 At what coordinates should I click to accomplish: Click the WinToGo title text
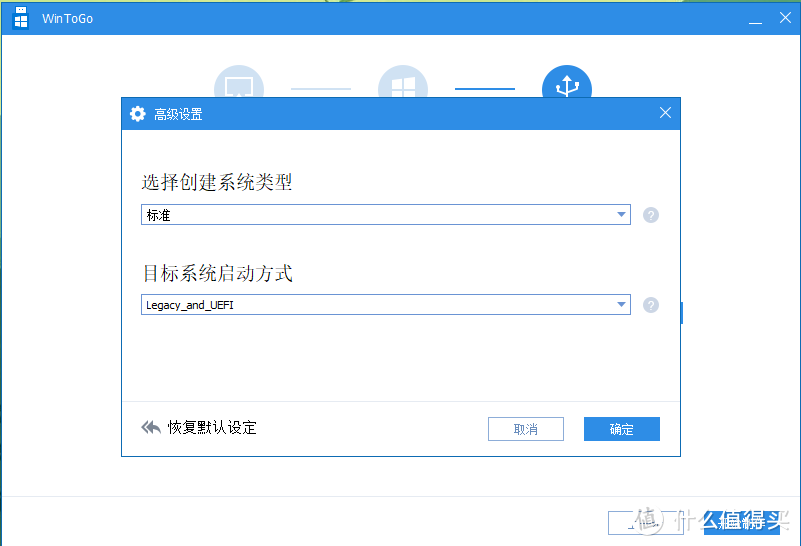(x=67, y=19)
